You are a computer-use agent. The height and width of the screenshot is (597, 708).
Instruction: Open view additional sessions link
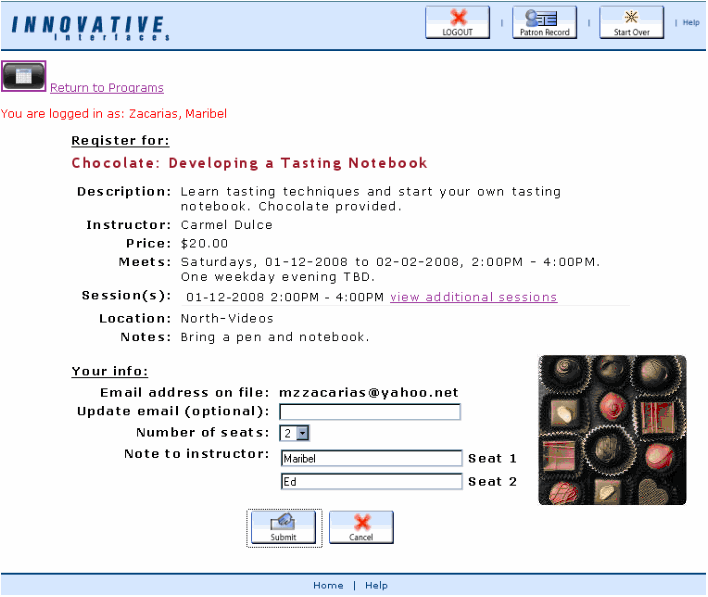pos(474,297)
